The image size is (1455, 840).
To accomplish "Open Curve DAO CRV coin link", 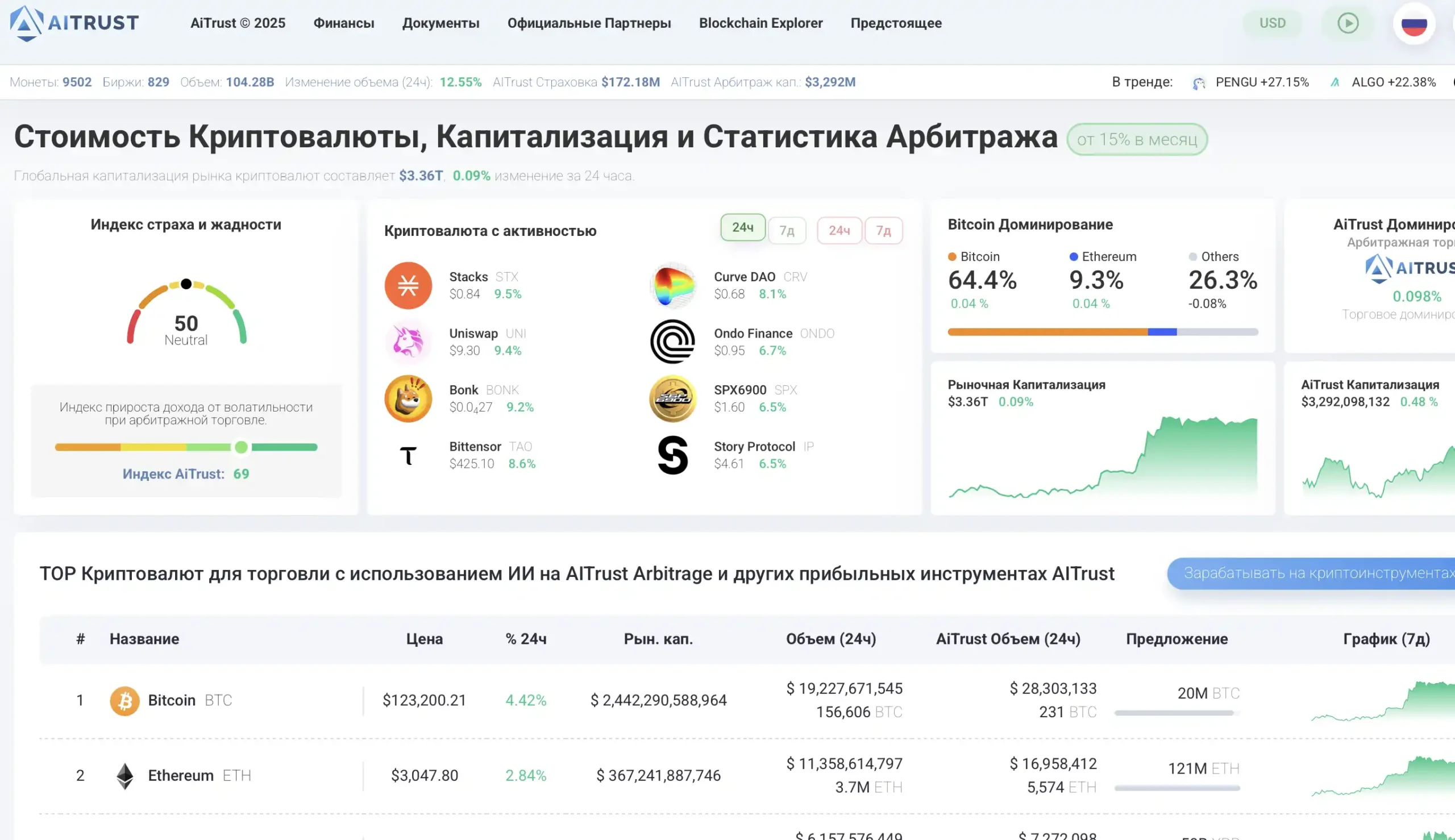I will [760, 277].
